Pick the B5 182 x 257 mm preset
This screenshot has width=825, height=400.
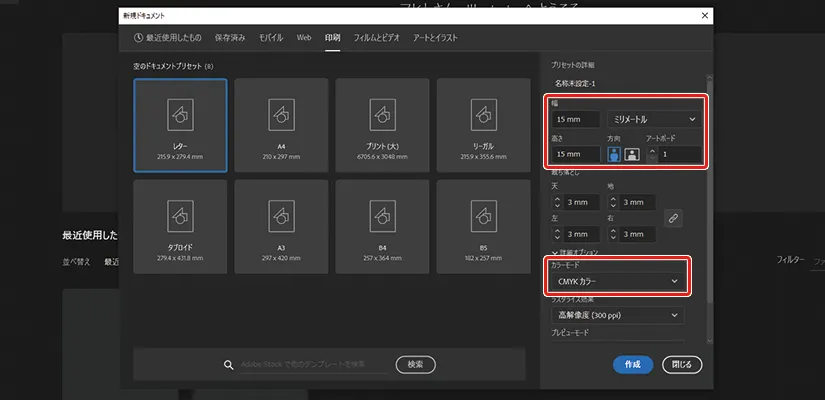pos(484,227)
